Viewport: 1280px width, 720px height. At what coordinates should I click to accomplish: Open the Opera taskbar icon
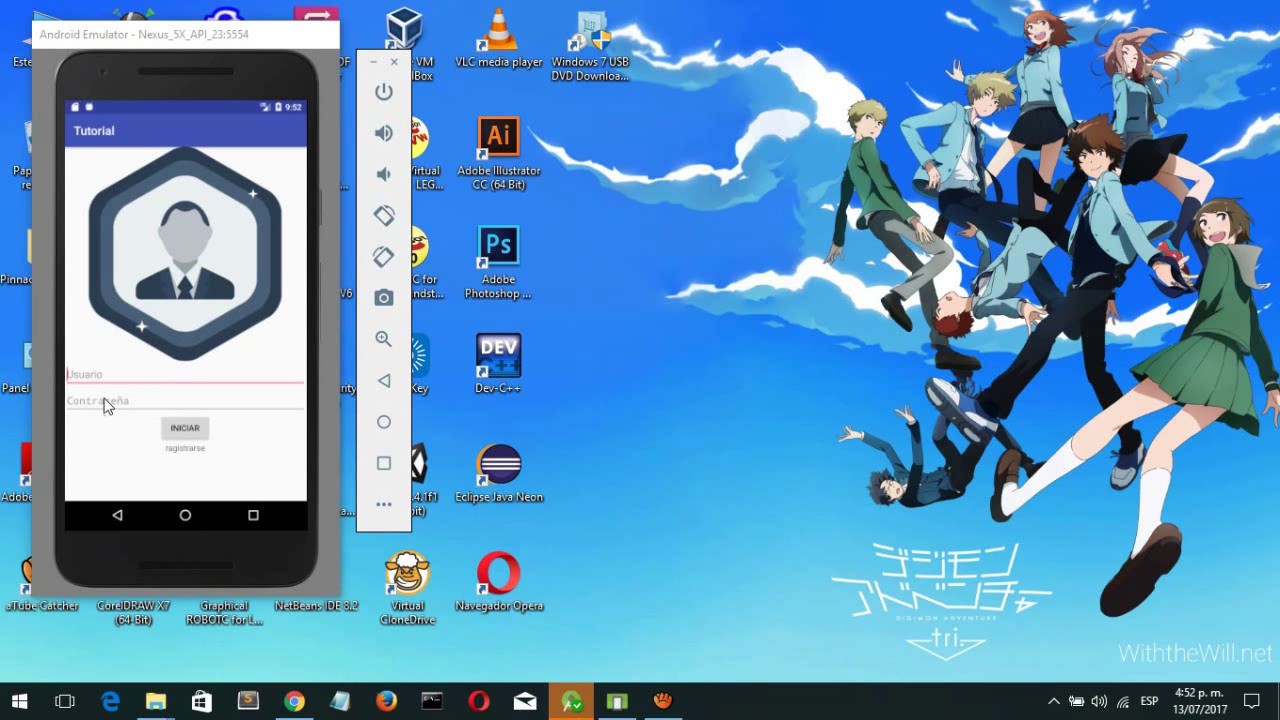tap(478, 701)
